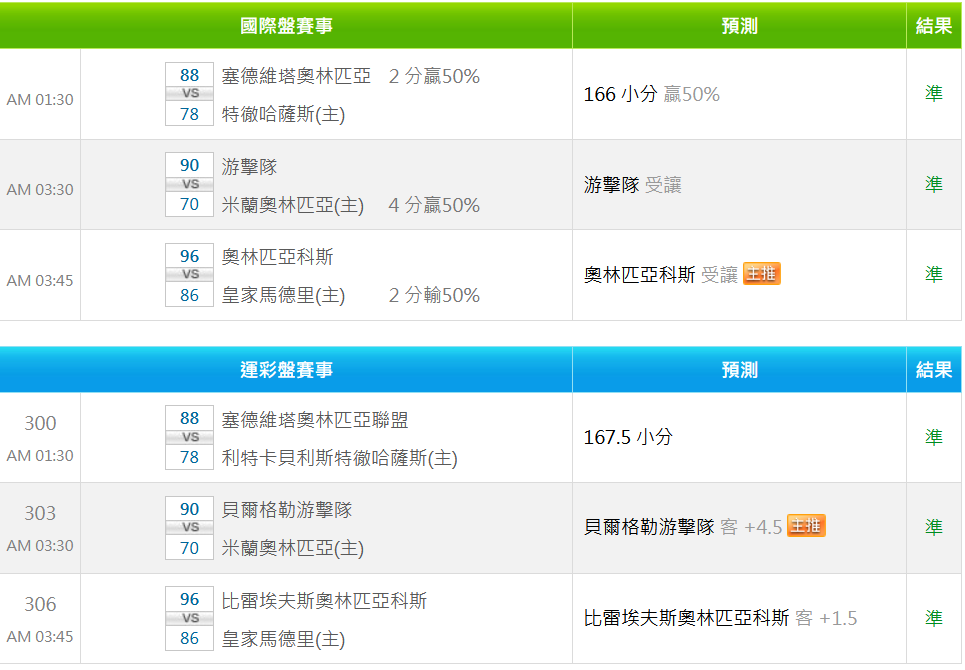Click result 準 in match 303 row

tap(934, 527)
